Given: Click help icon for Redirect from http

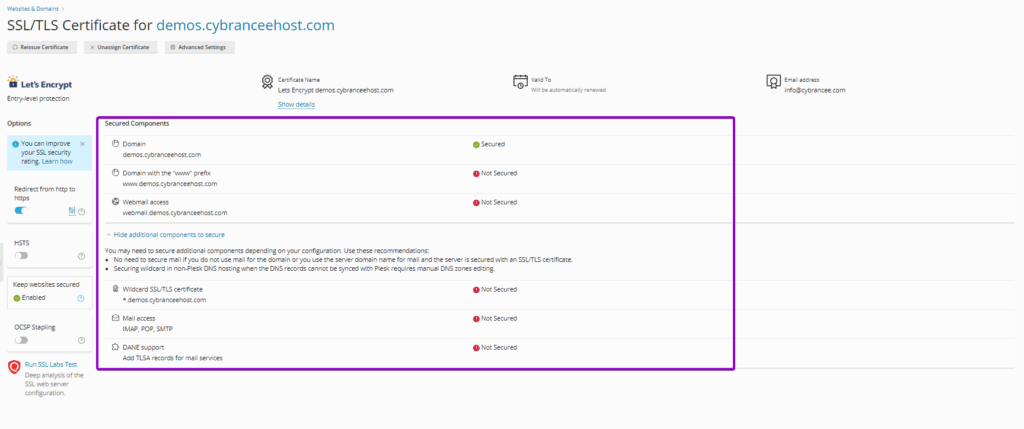Looking at the screenshot, I should pos(82,212).
